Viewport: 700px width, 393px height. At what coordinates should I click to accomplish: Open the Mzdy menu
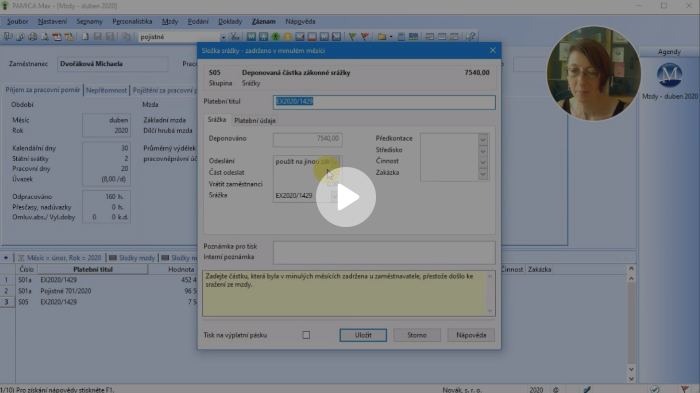pos(170,21)
